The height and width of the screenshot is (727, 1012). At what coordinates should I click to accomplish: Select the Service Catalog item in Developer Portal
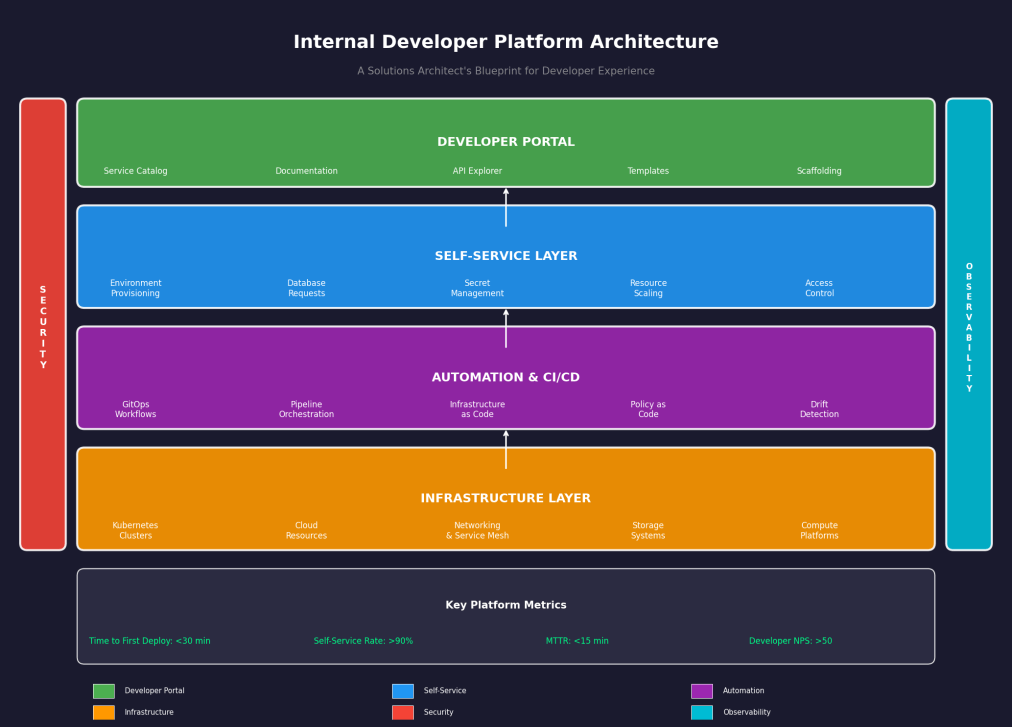coord(135,170)
